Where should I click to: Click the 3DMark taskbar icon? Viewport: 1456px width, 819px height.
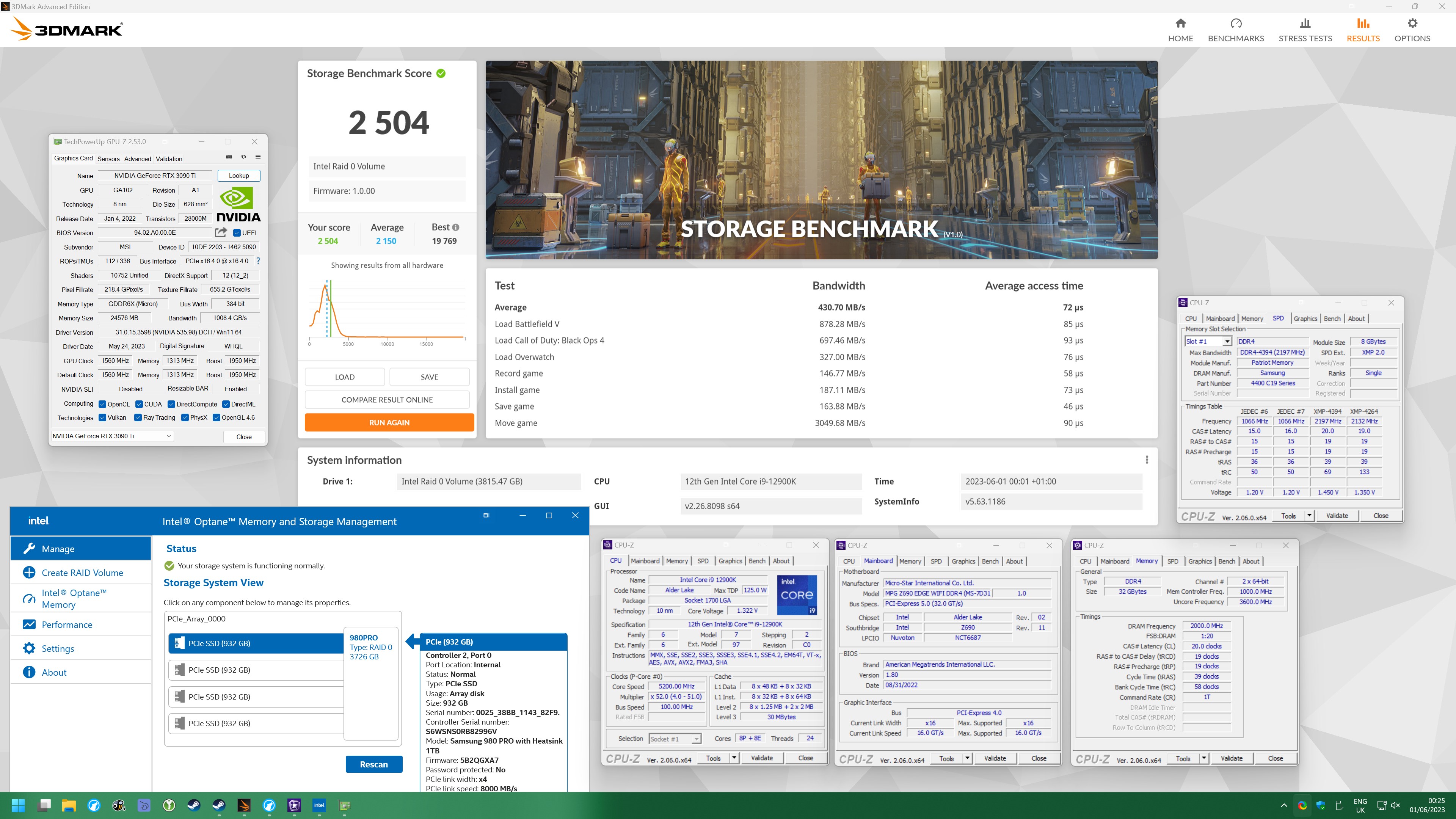click(243, 805)
